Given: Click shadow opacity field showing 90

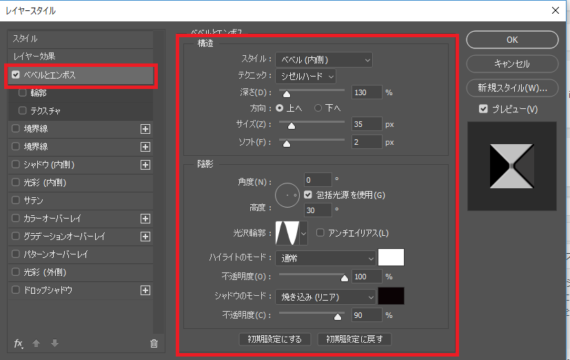Looking at the screenshot, I should pyautogui.click(x=366, y=315).
